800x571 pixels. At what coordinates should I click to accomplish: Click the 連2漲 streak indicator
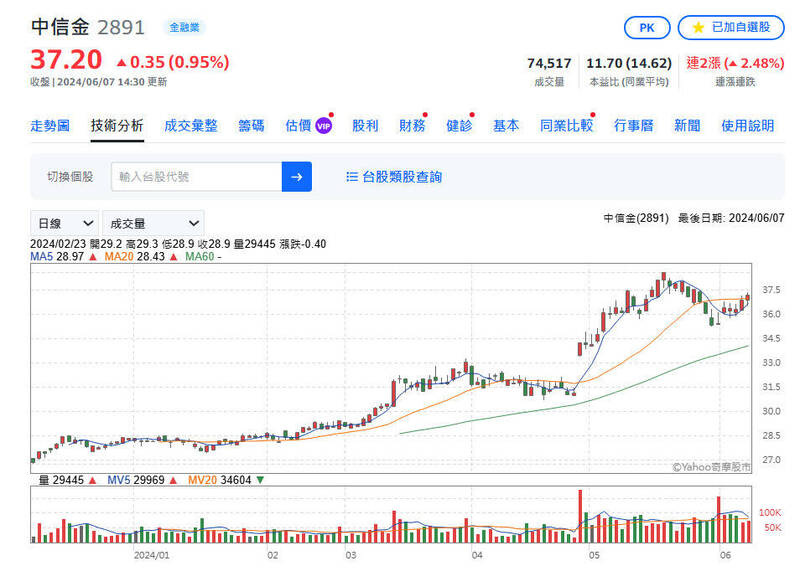click(735, 63)
